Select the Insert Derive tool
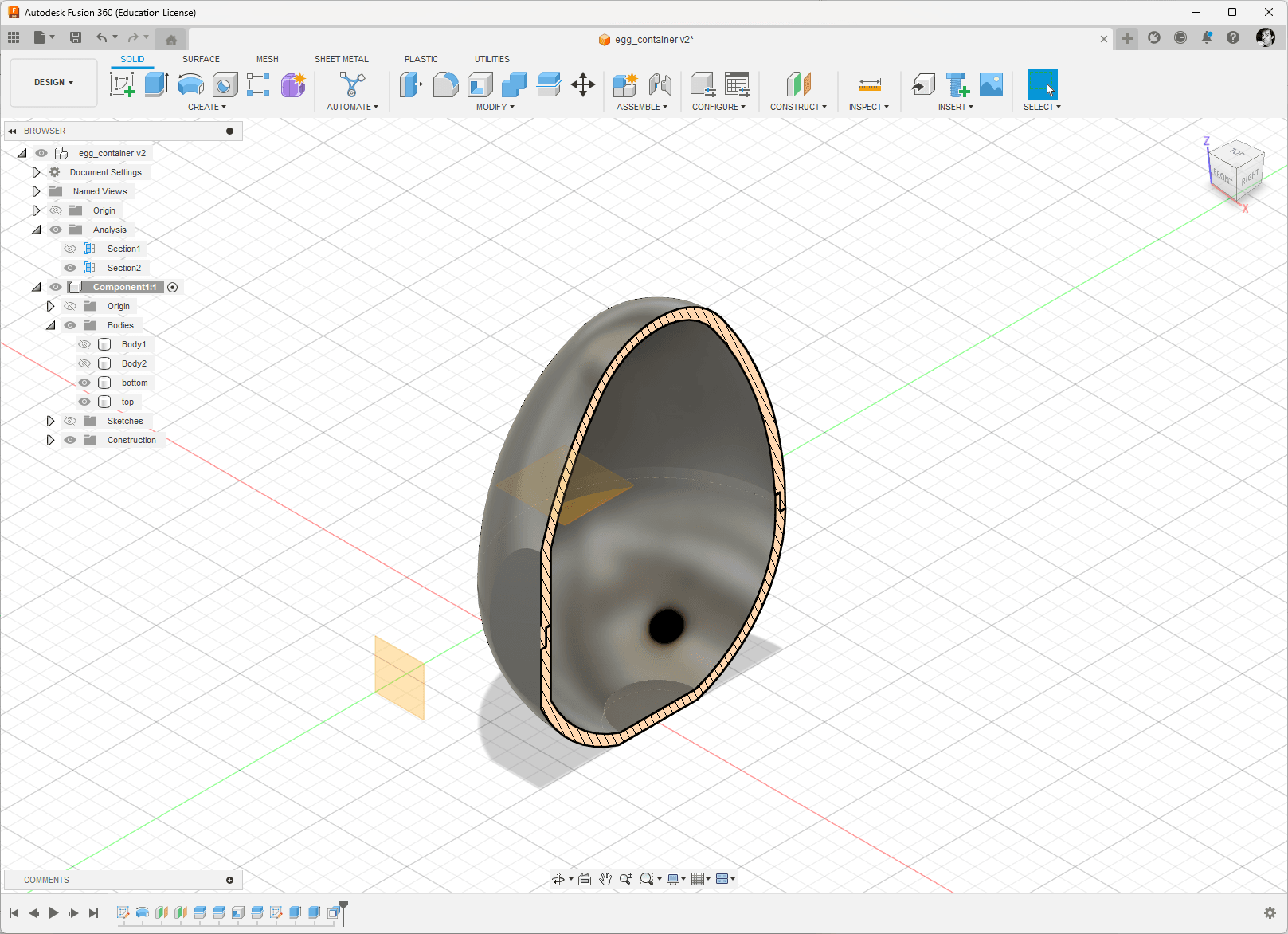This screenshot has width=1288, height=934. pos(923,84)
